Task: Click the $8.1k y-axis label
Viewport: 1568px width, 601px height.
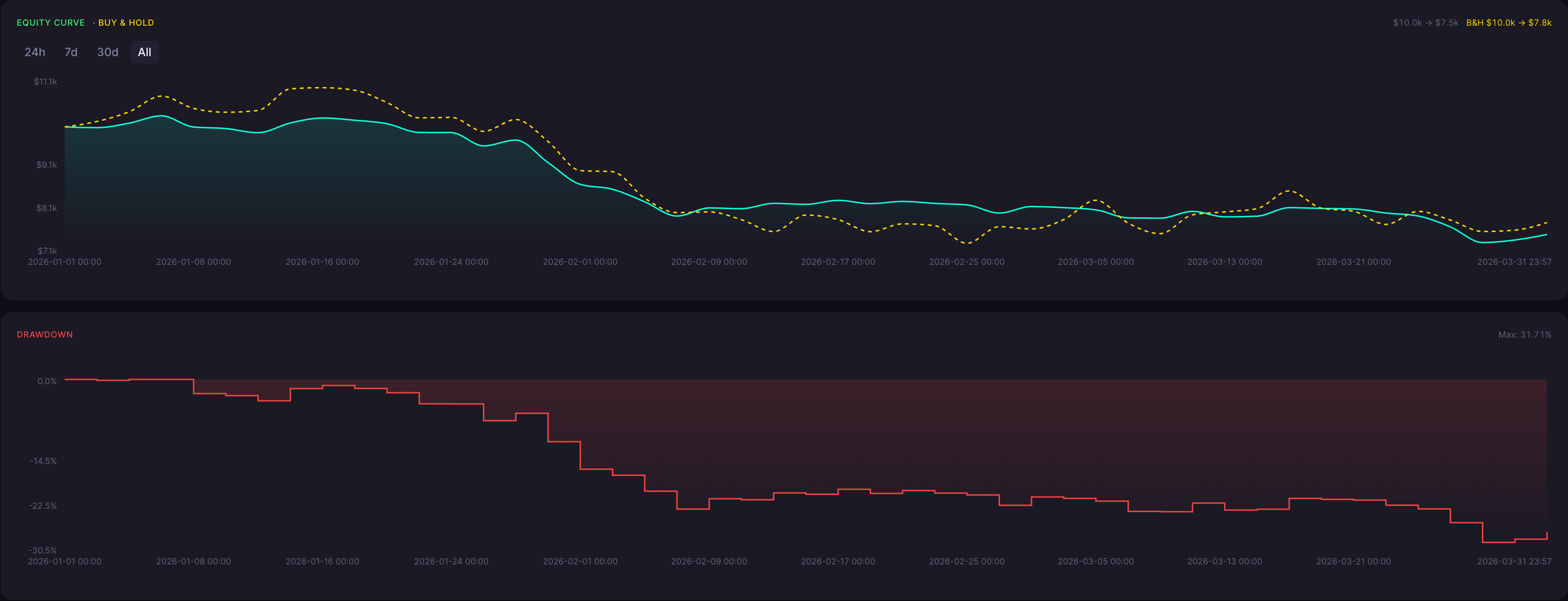Action: (46, 208)
